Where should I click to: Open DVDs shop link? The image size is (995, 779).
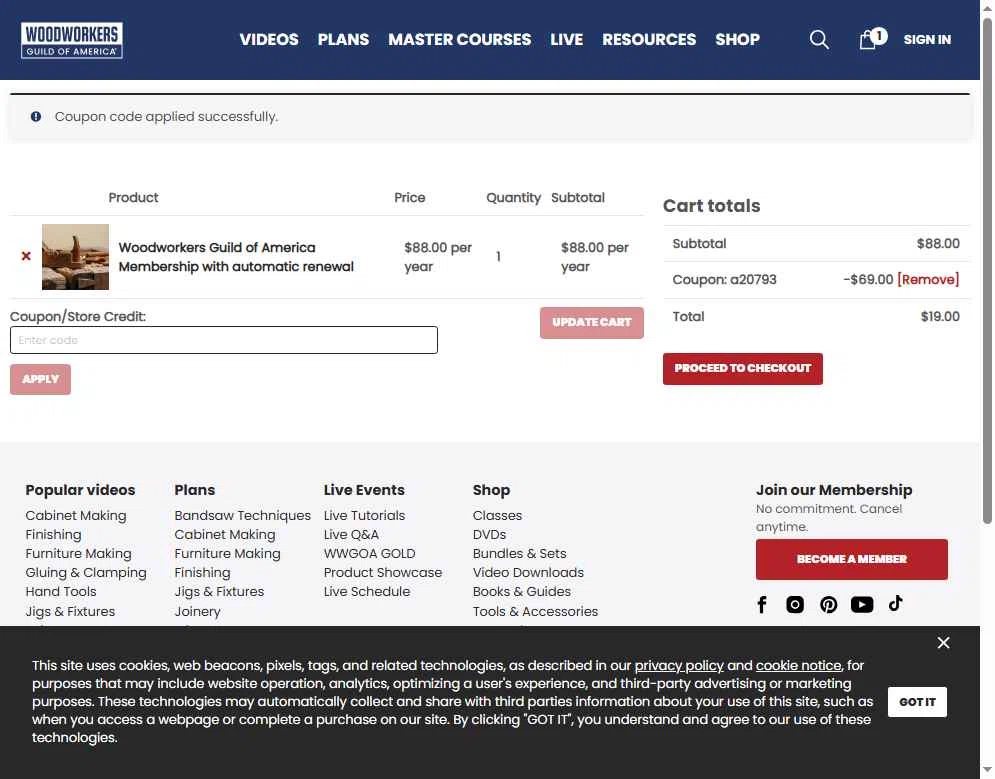coord(489,534)
